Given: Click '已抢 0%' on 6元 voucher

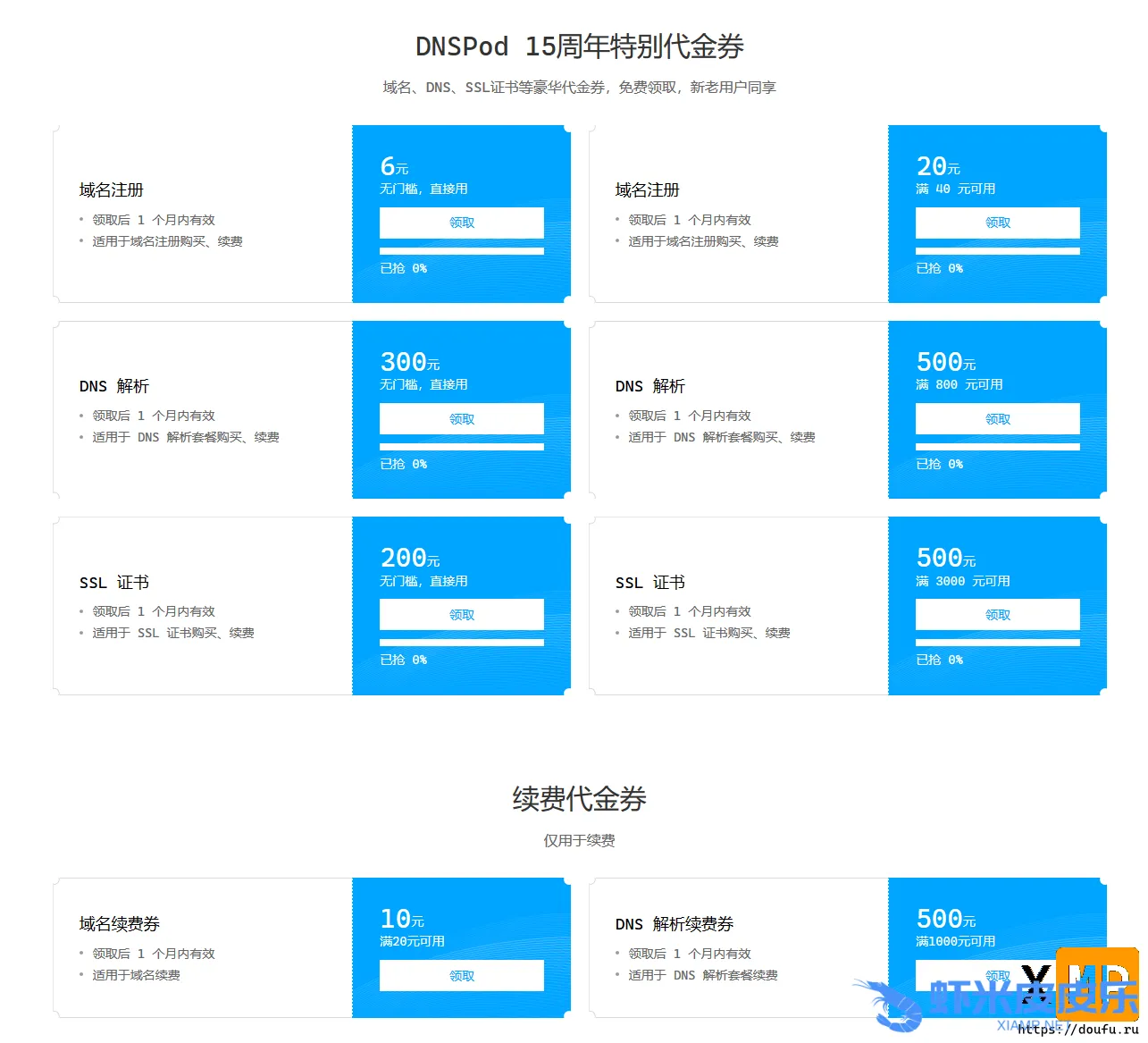Looking at the screenshot, I should 404,269.
